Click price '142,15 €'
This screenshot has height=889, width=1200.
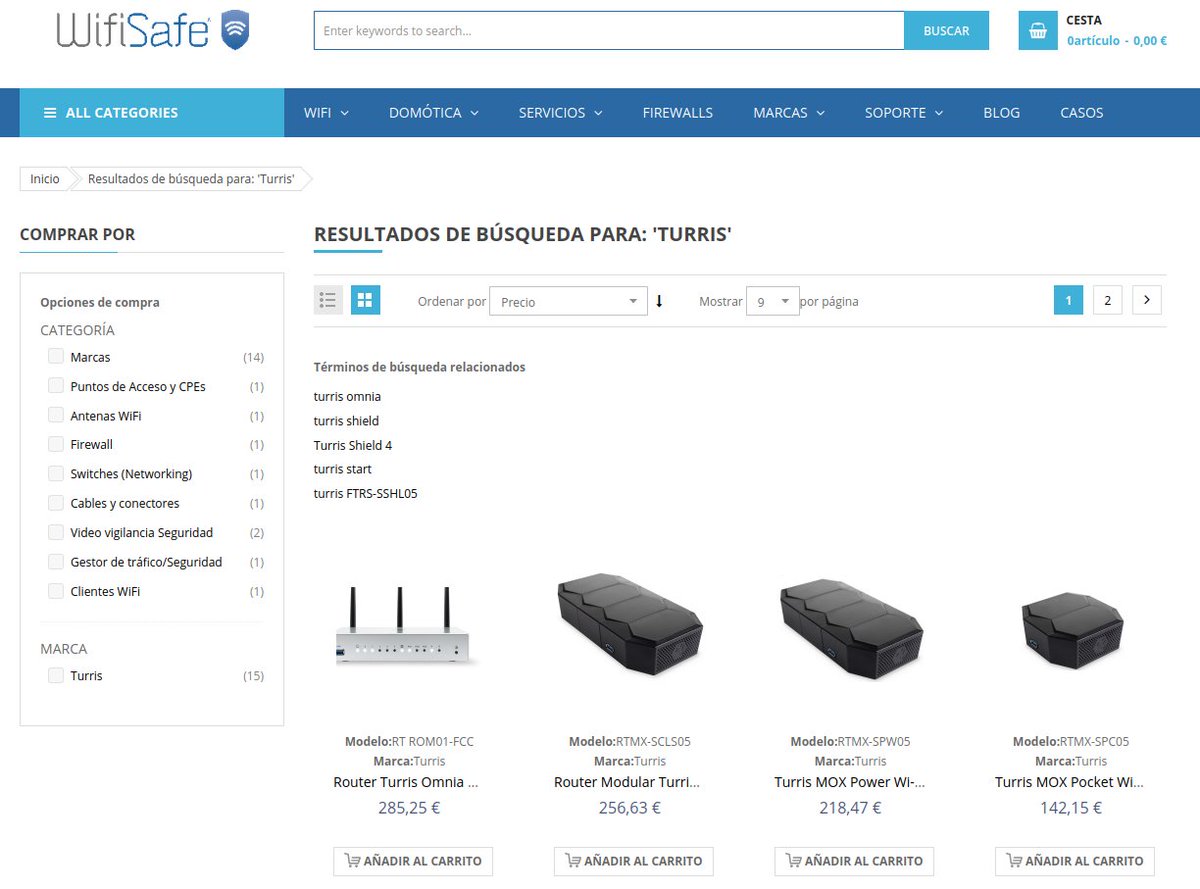click(x=1071, y=808)
